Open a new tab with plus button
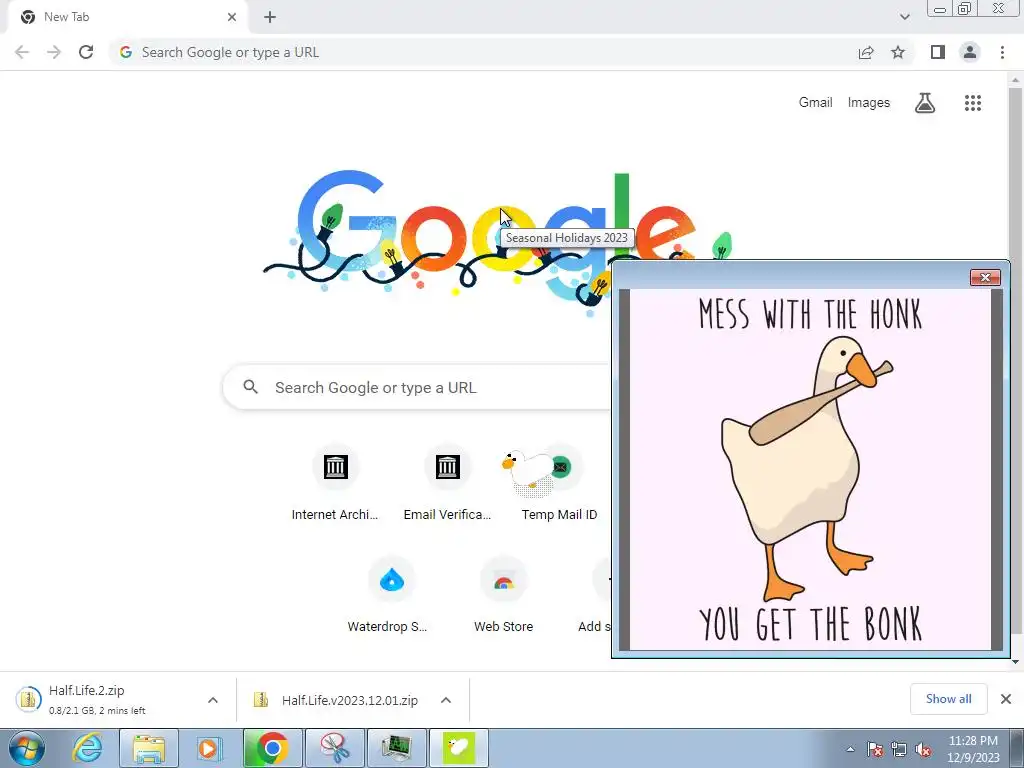The width and height of the screenshot is (1024, 768). (270, 17)
